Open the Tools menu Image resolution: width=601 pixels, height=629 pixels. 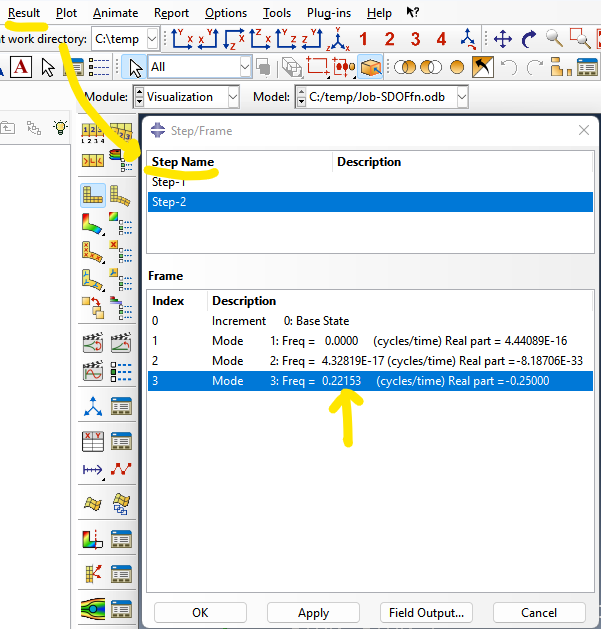click(277, 13)
